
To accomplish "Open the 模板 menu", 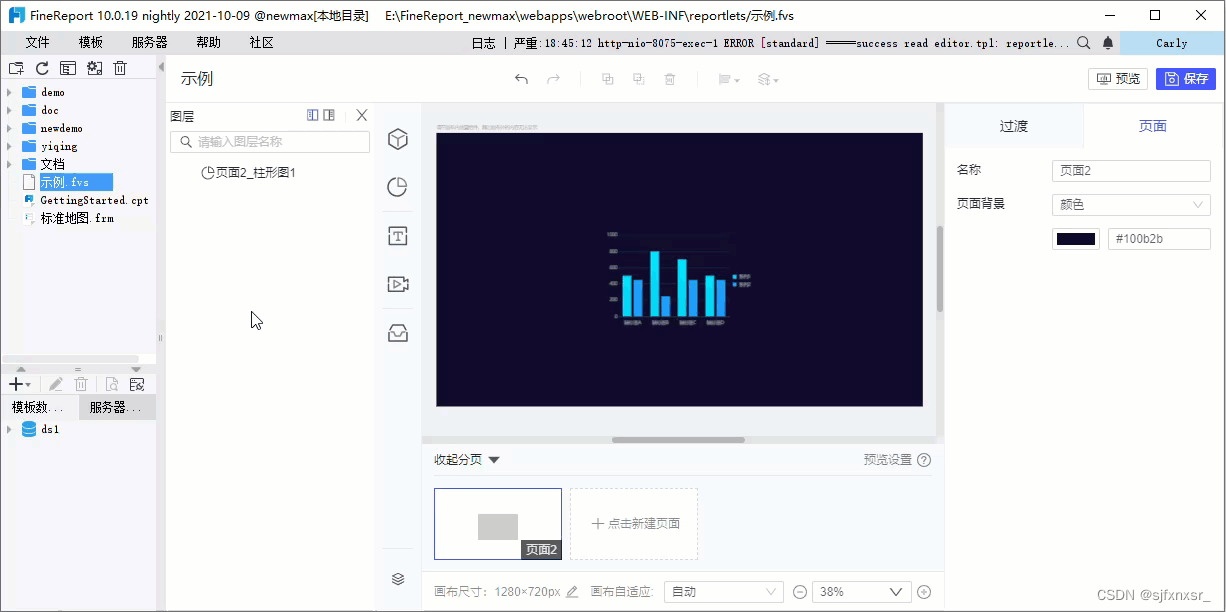I will 91,43.
